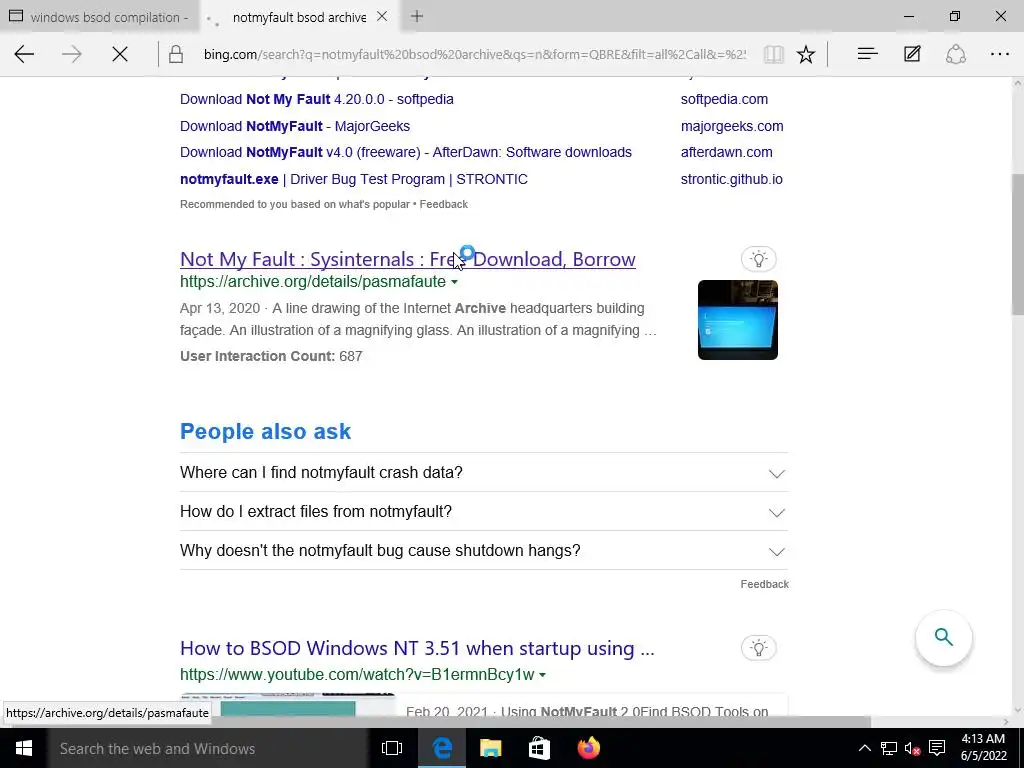The image size is (1024, 768).
Task: Open Edge More actions ellipsis menu
Action: tap(1000, 54)
